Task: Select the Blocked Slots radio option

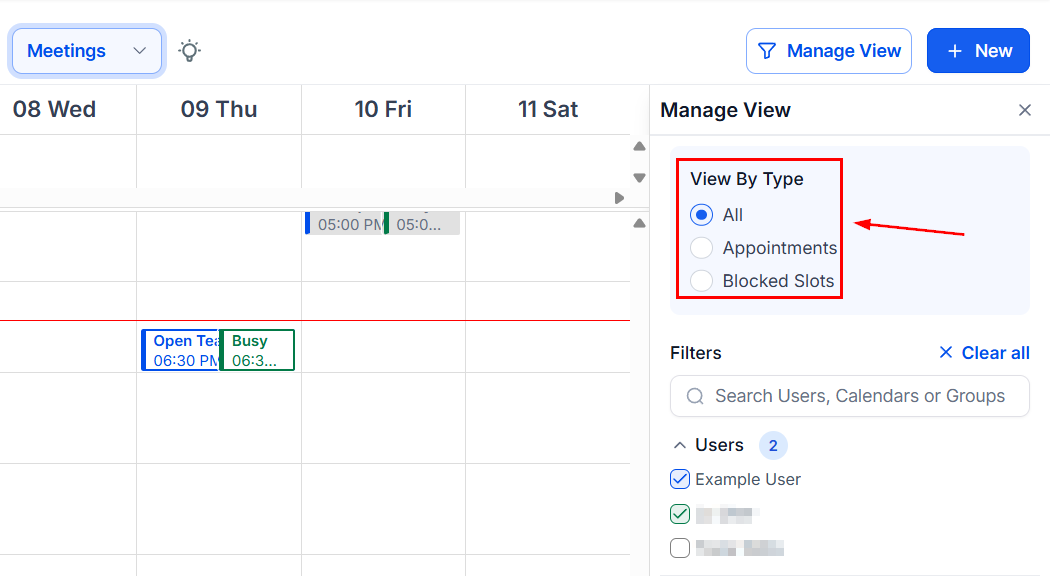Action: click(701, 281)
